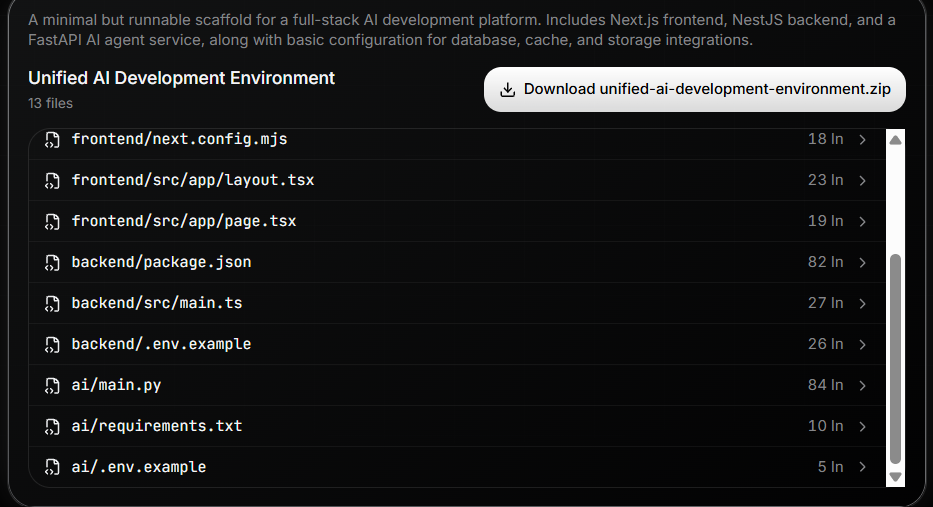Open the file name backend/src/main.ts
The height and width of the screenshot is (507, 933).
tap(157, 303)
